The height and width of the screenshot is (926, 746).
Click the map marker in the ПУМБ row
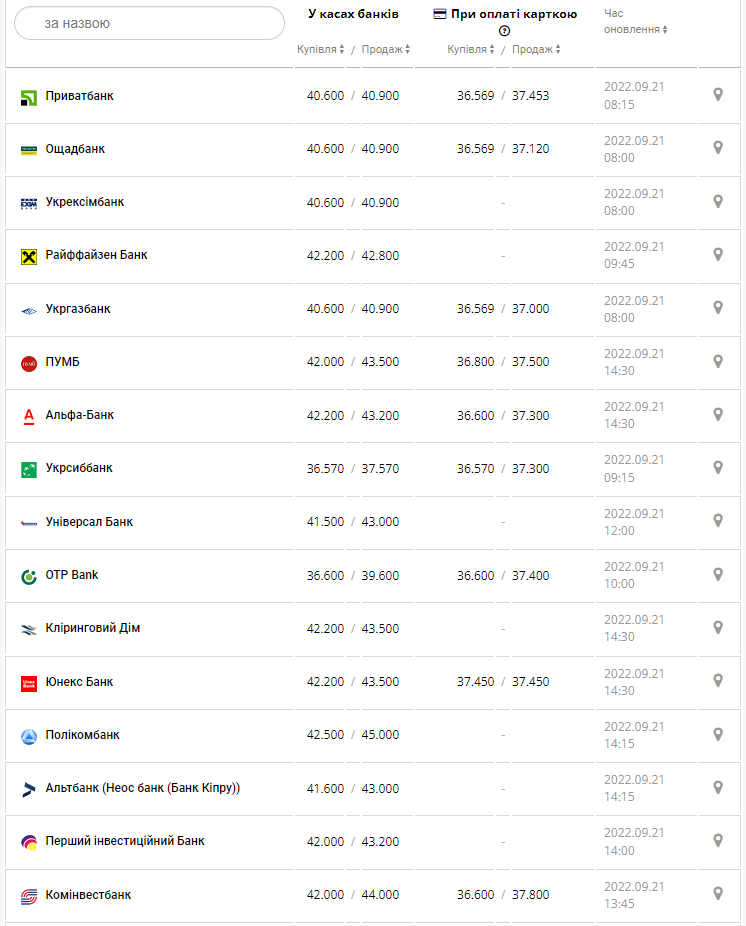[x=717, y=361]
